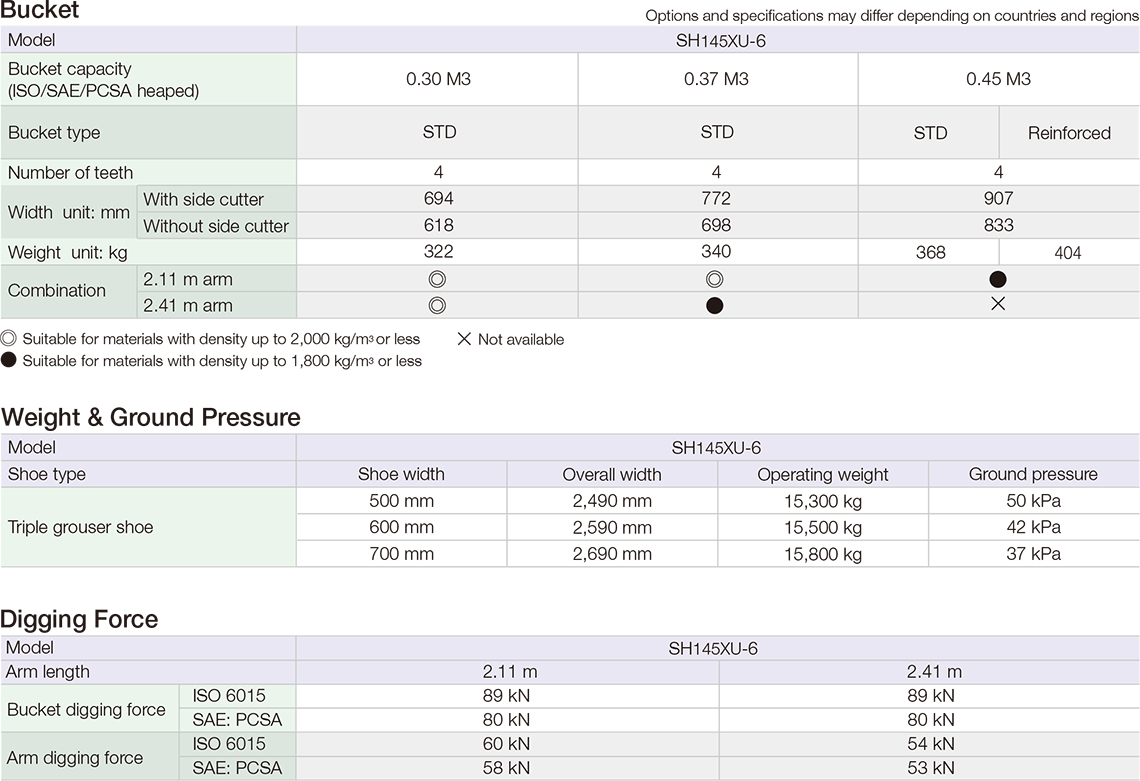Select the "Reinforced" bucket type cell
Image resolution: width=1140 pixels, height=781 pixels.
point(1069,133)
